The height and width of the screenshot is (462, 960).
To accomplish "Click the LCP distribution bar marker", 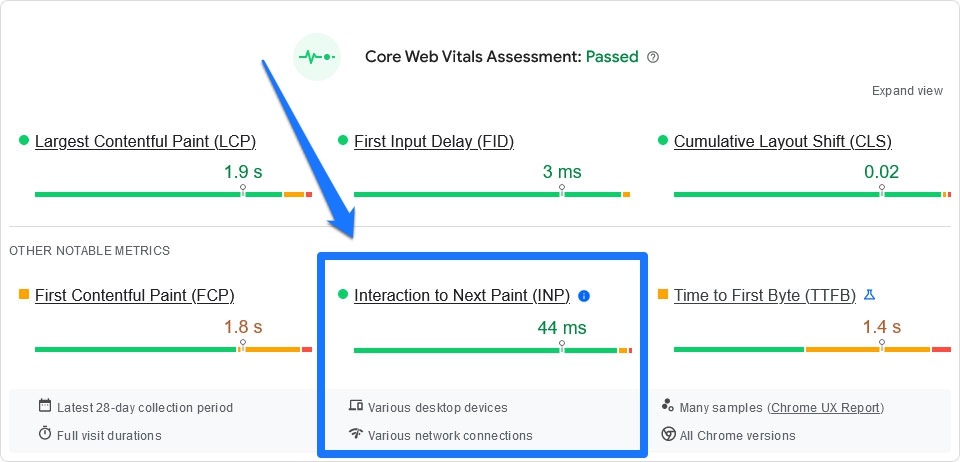I will pos(242,191).
